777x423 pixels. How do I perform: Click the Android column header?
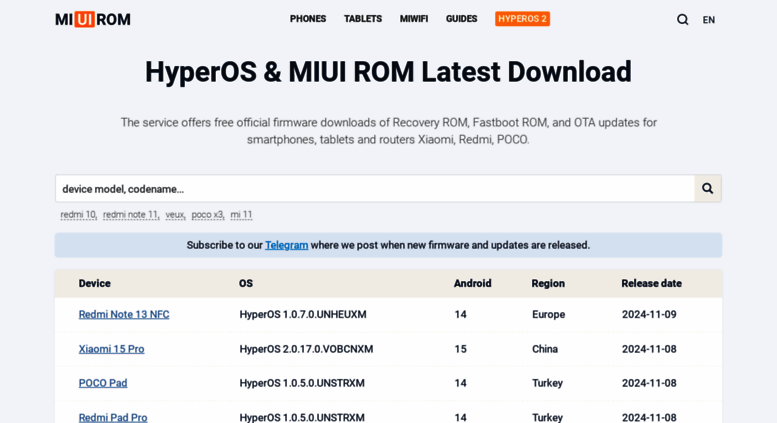click(x=473, y=283)
